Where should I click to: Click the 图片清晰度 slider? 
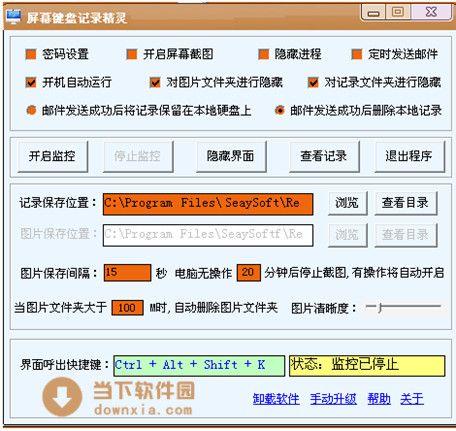click(x=404, y=307)
